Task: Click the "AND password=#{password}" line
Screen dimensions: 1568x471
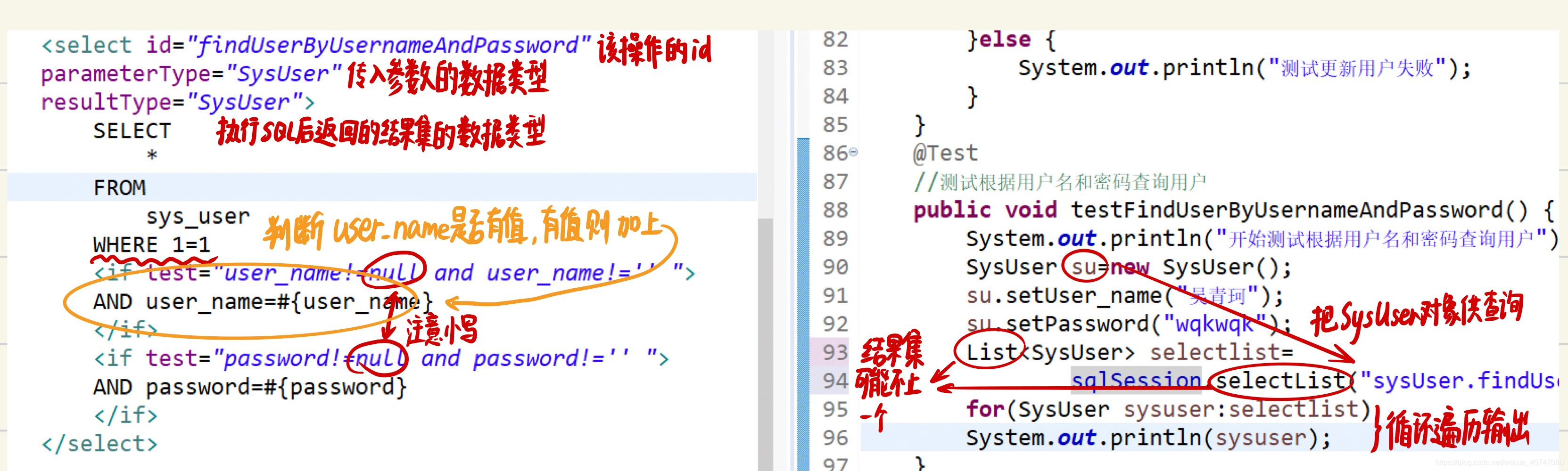Action: click(249, 387)
